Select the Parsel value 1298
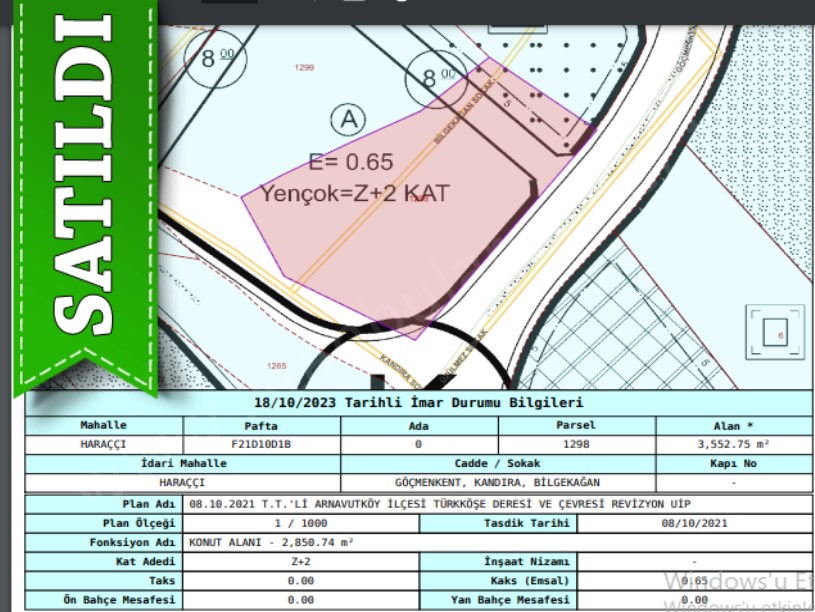Screen dimensions: 815x612 [x=576, y=444]
